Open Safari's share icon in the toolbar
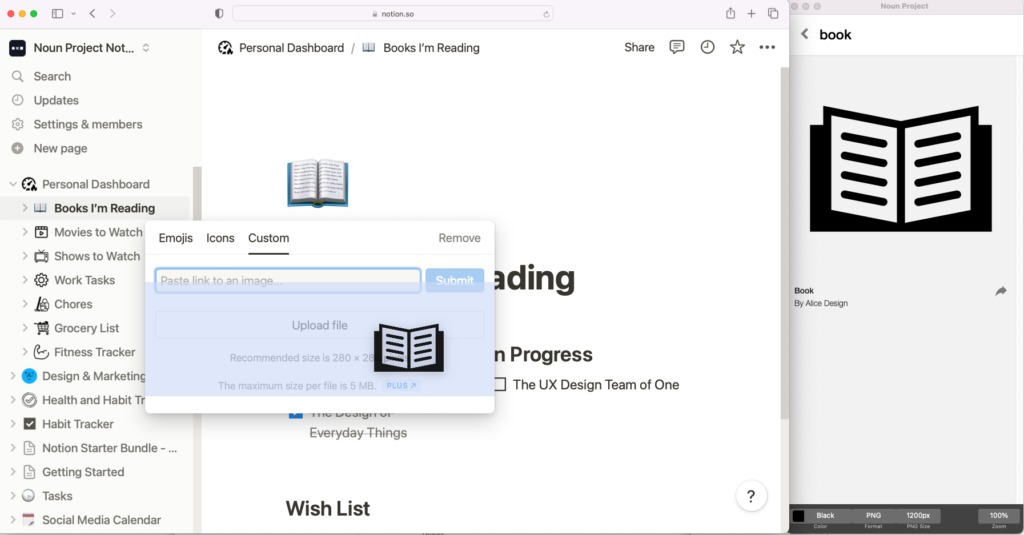 pyautogui.click(x=730, y=13)
